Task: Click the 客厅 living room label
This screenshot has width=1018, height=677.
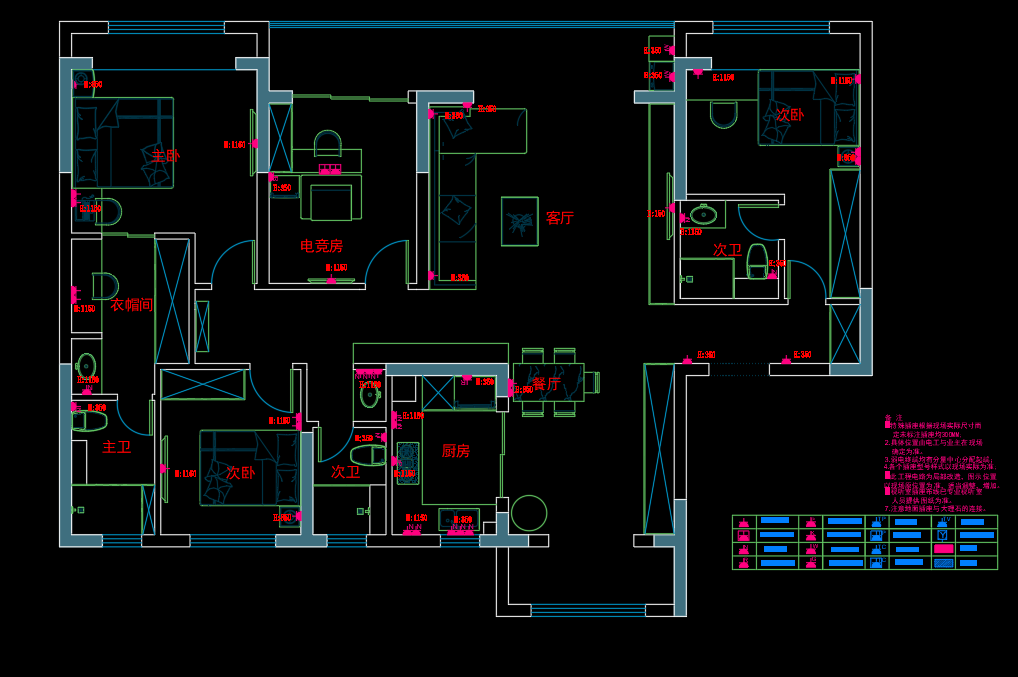Action: coord(560,217)
